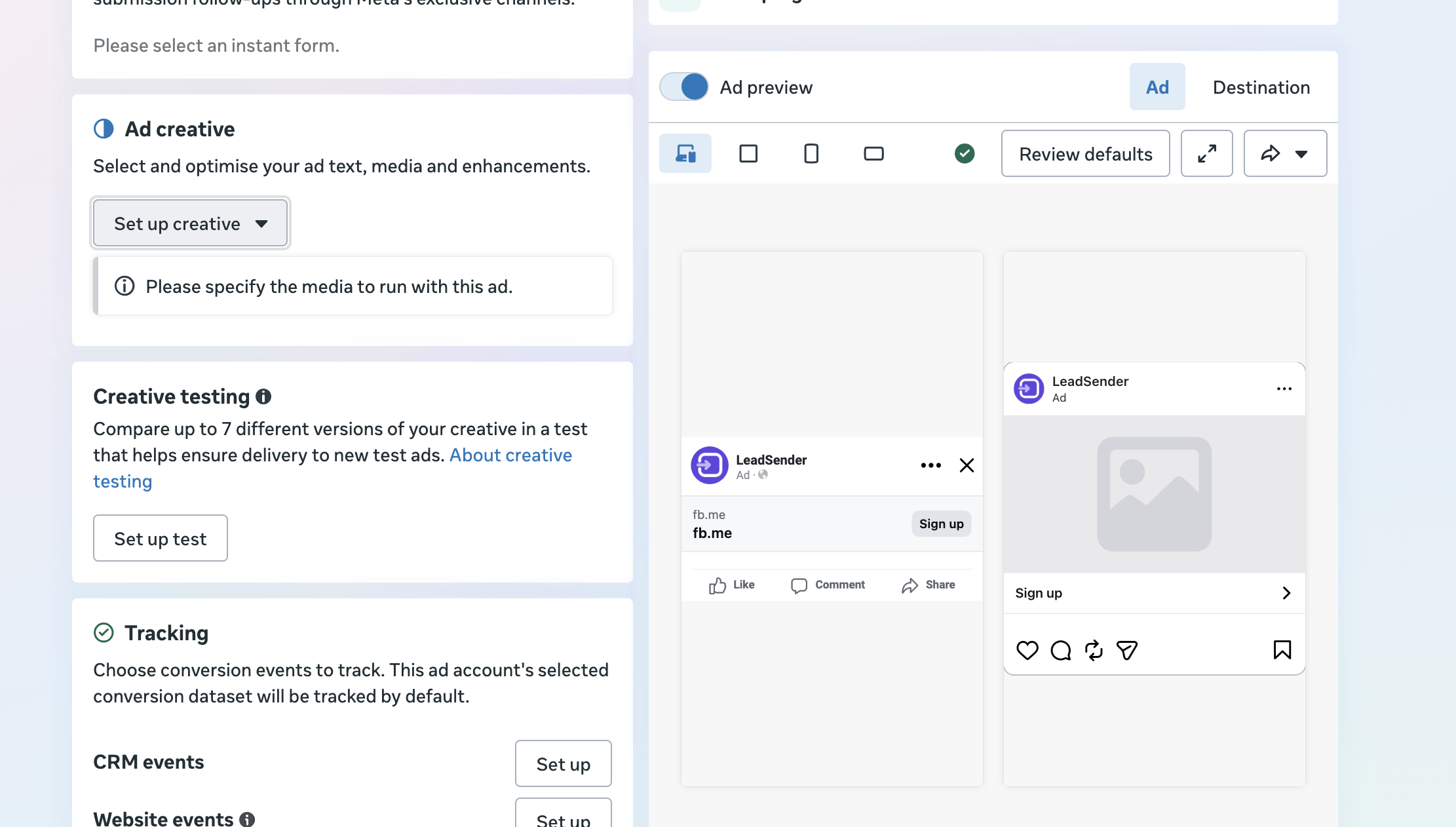
Task: Click the Sign up chevron in Instagram preview
Action: tap(1286, 593)
